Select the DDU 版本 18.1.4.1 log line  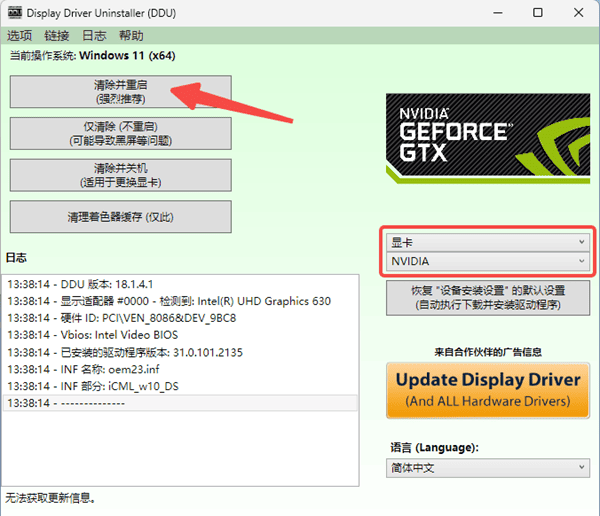coord(180,284)
